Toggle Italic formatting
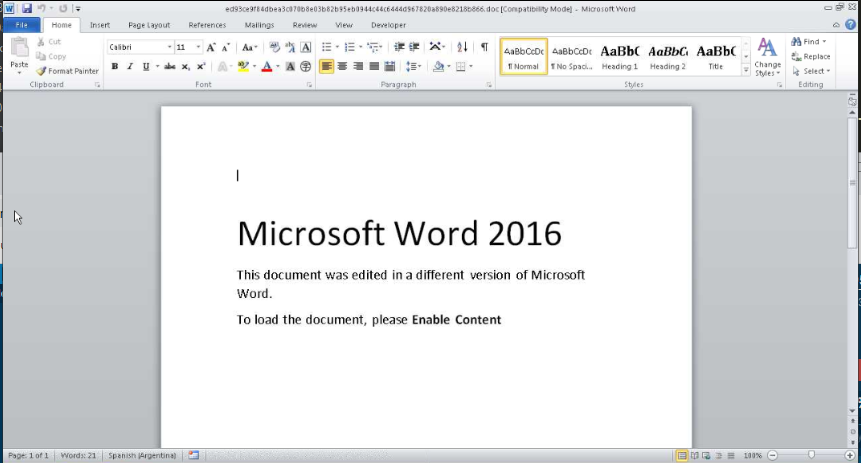This screenshot has width=861, height=463. pyautogui.click(x=130, y=66)
